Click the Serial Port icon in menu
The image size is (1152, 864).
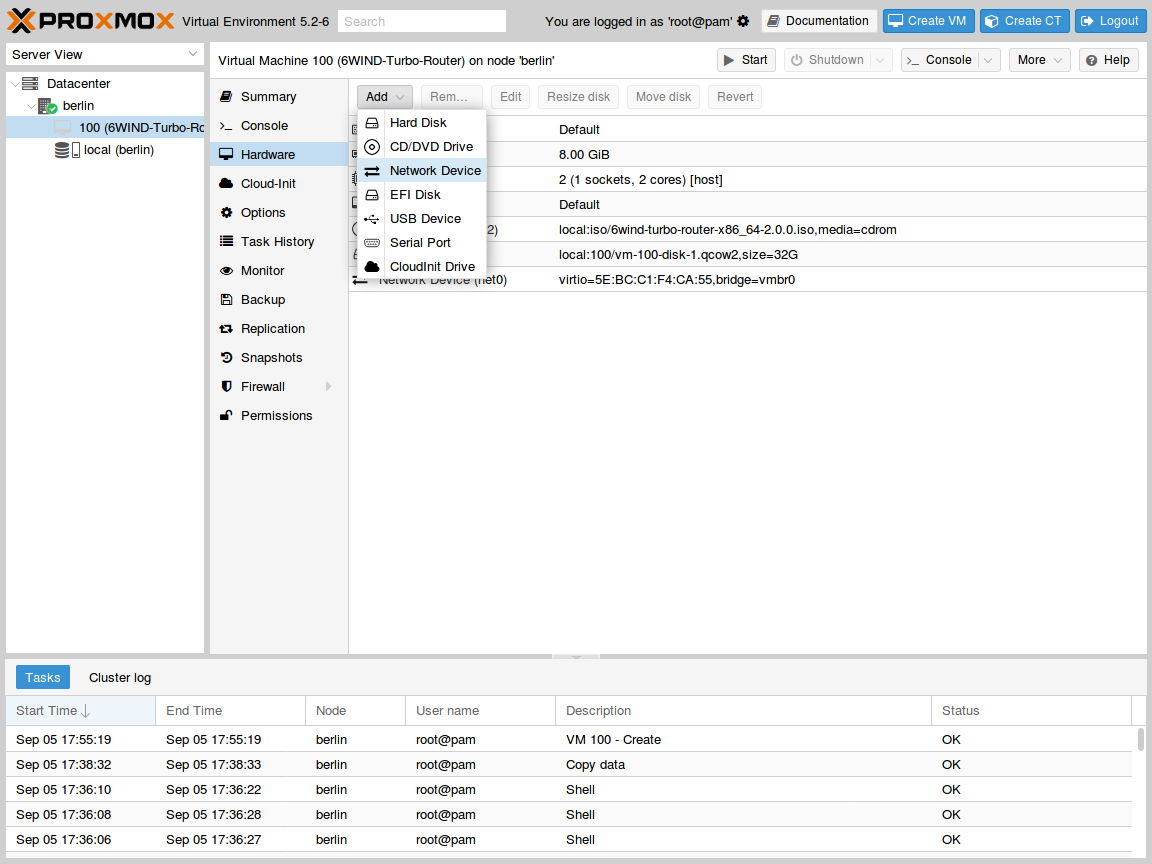click(x=372, y=243)
